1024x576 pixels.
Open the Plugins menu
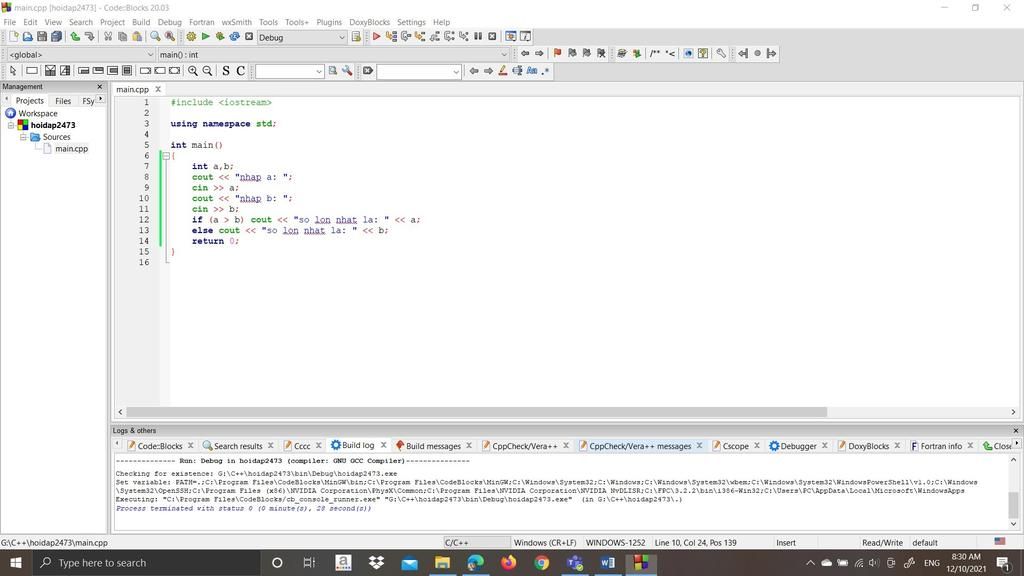(329, 22)
